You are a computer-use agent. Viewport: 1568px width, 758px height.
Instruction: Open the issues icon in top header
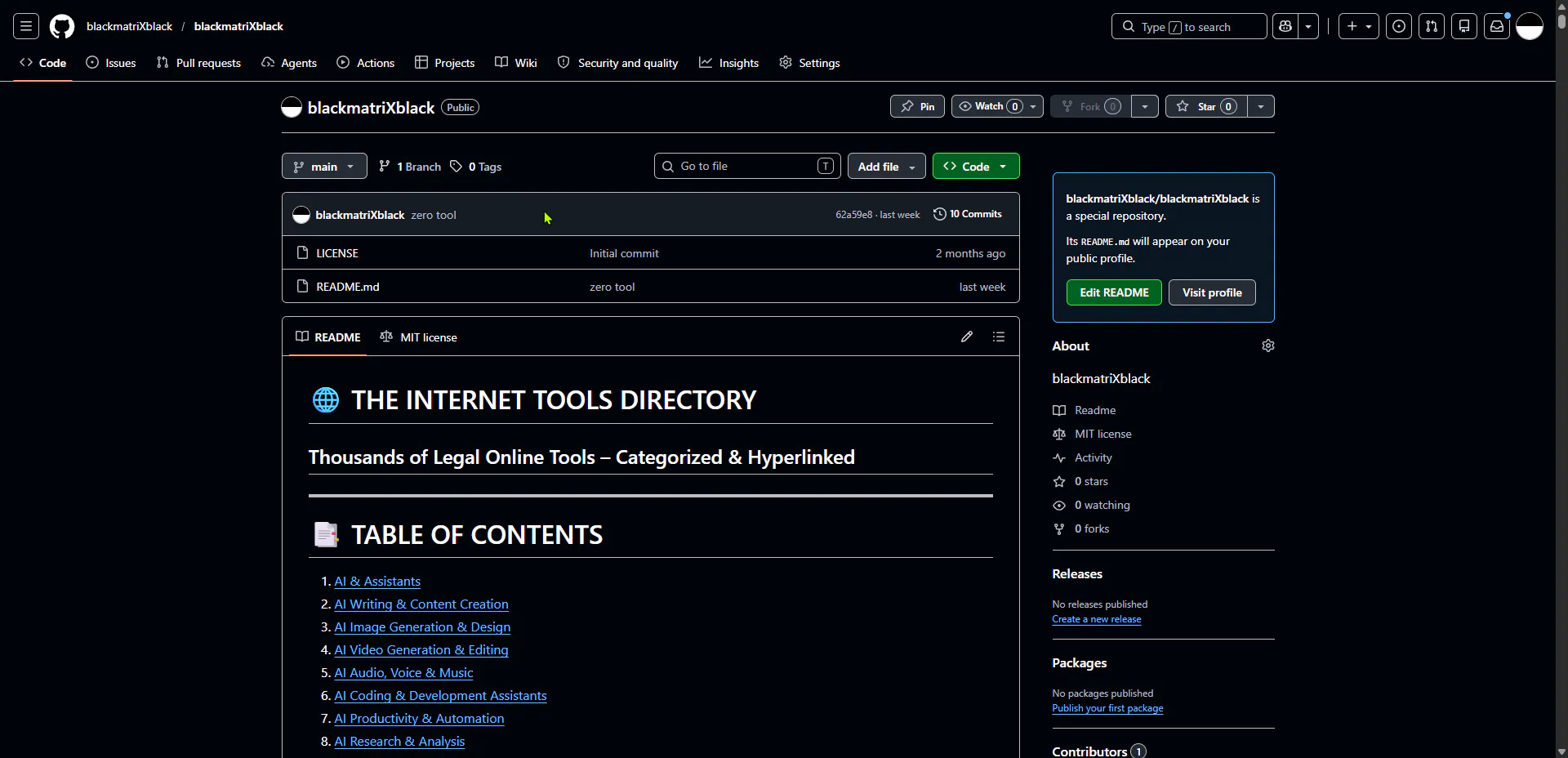[1399, 26]
